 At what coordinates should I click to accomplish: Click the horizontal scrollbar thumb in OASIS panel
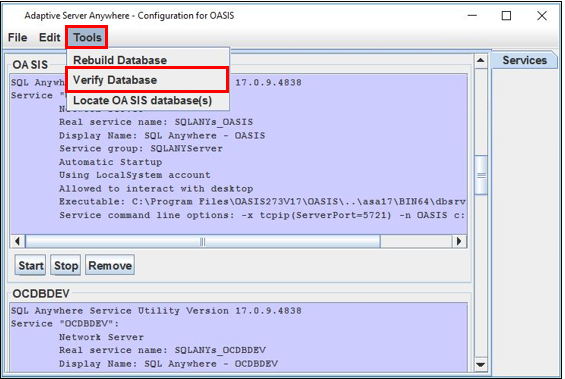coord(203,241)
